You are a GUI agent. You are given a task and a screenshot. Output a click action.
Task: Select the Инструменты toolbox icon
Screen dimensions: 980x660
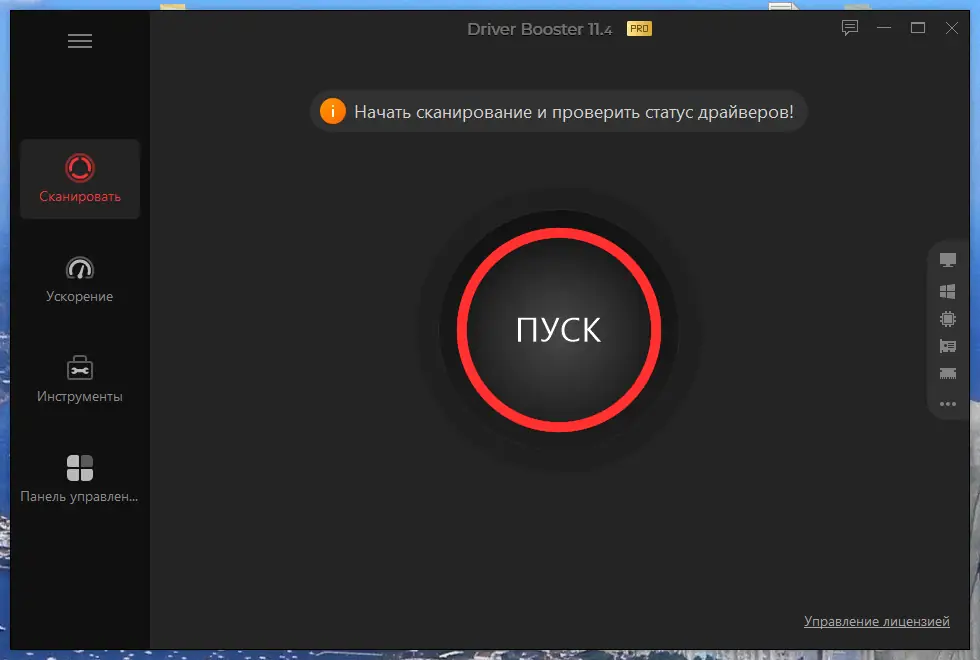[x=79, y=364]
